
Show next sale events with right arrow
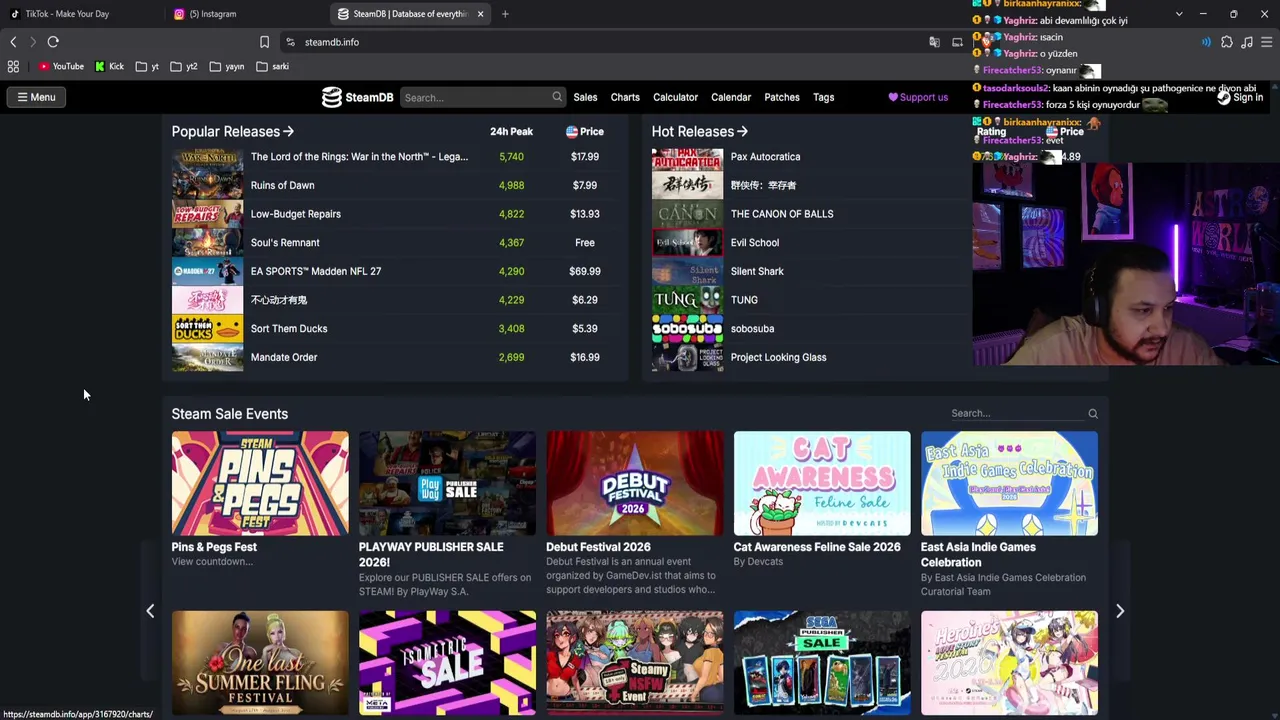1120,611
